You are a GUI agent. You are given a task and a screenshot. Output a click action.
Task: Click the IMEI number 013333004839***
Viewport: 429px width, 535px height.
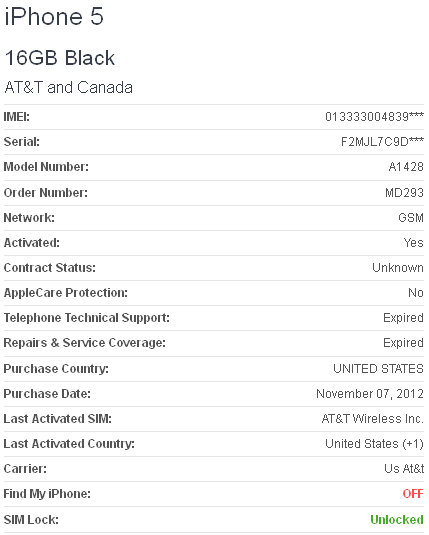pyautogui.click(x=374, y=117)
